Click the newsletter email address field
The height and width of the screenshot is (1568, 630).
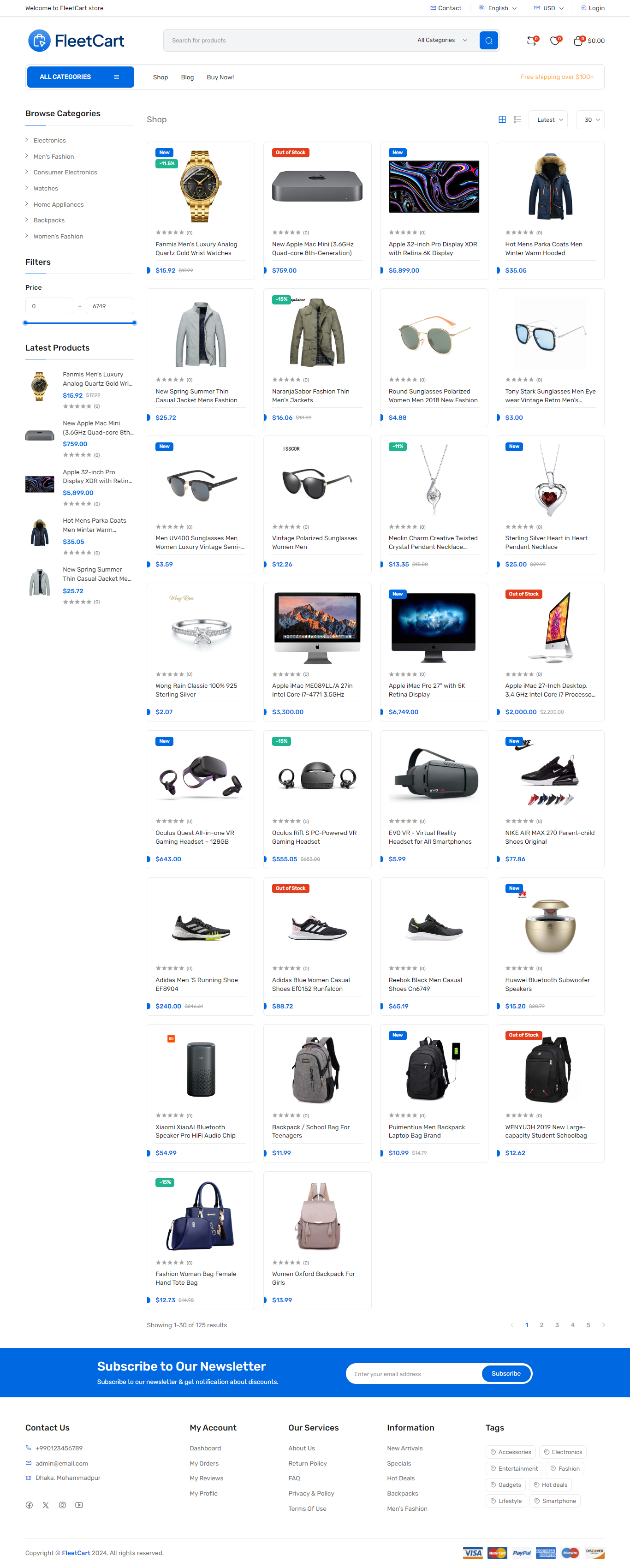point(414,1373)
